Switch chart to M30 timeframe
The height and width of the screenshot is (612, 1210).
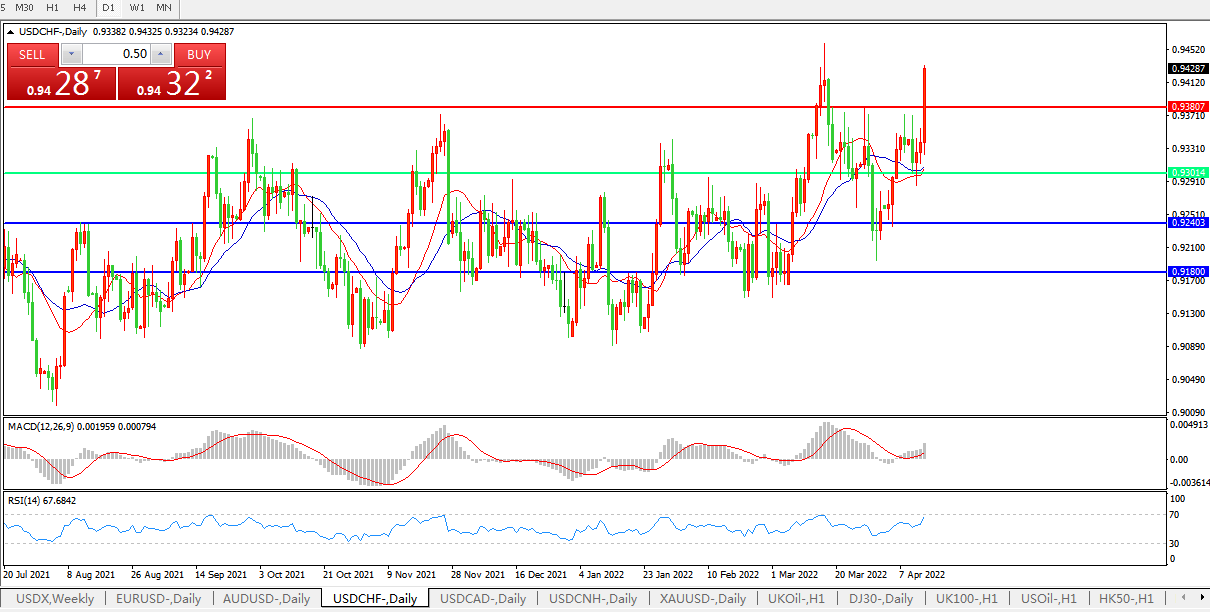[x=25, y=8]
